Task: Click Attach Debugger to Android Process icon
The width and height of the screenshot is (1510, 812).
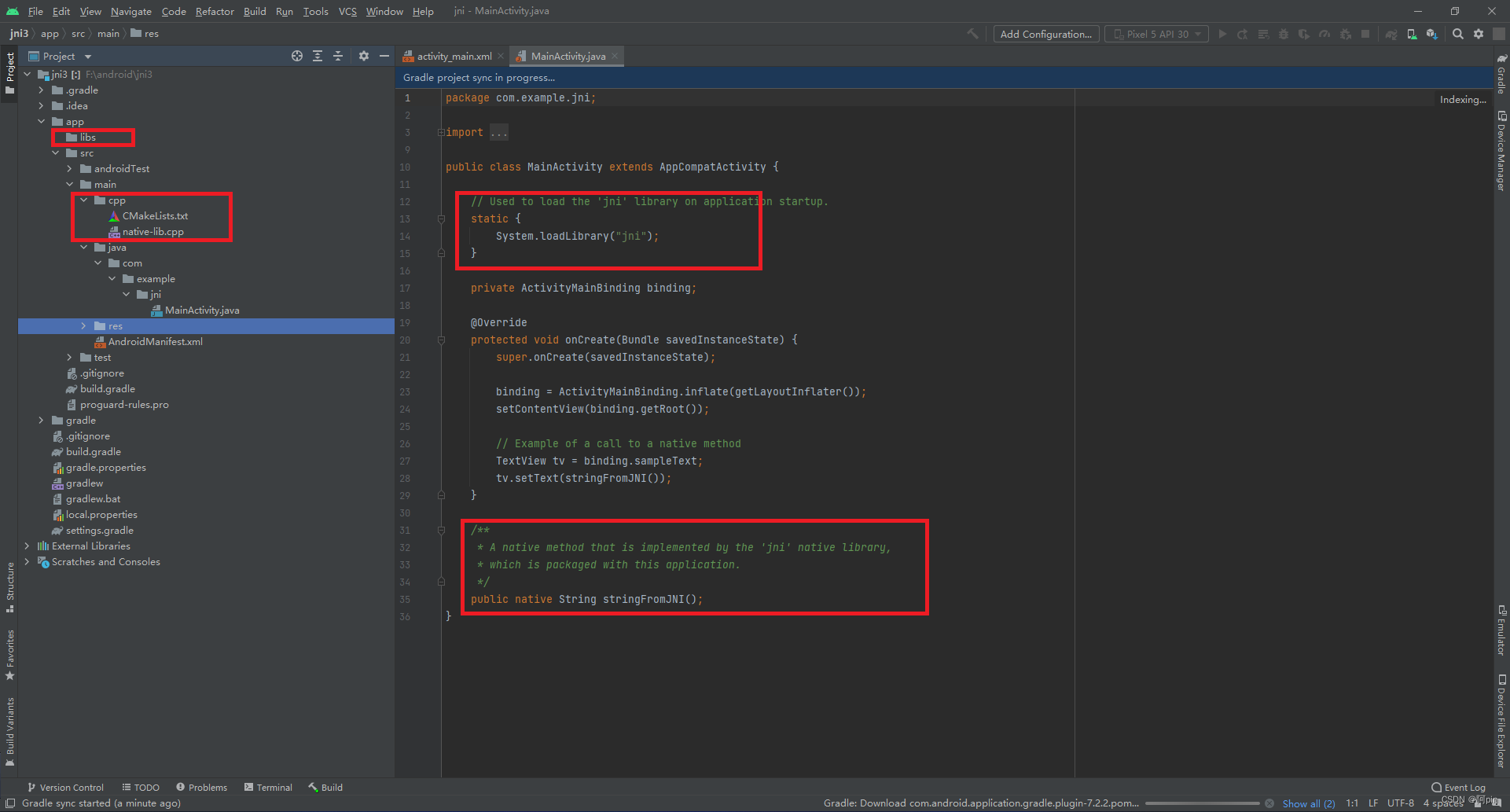Action: coord(1345,34)
